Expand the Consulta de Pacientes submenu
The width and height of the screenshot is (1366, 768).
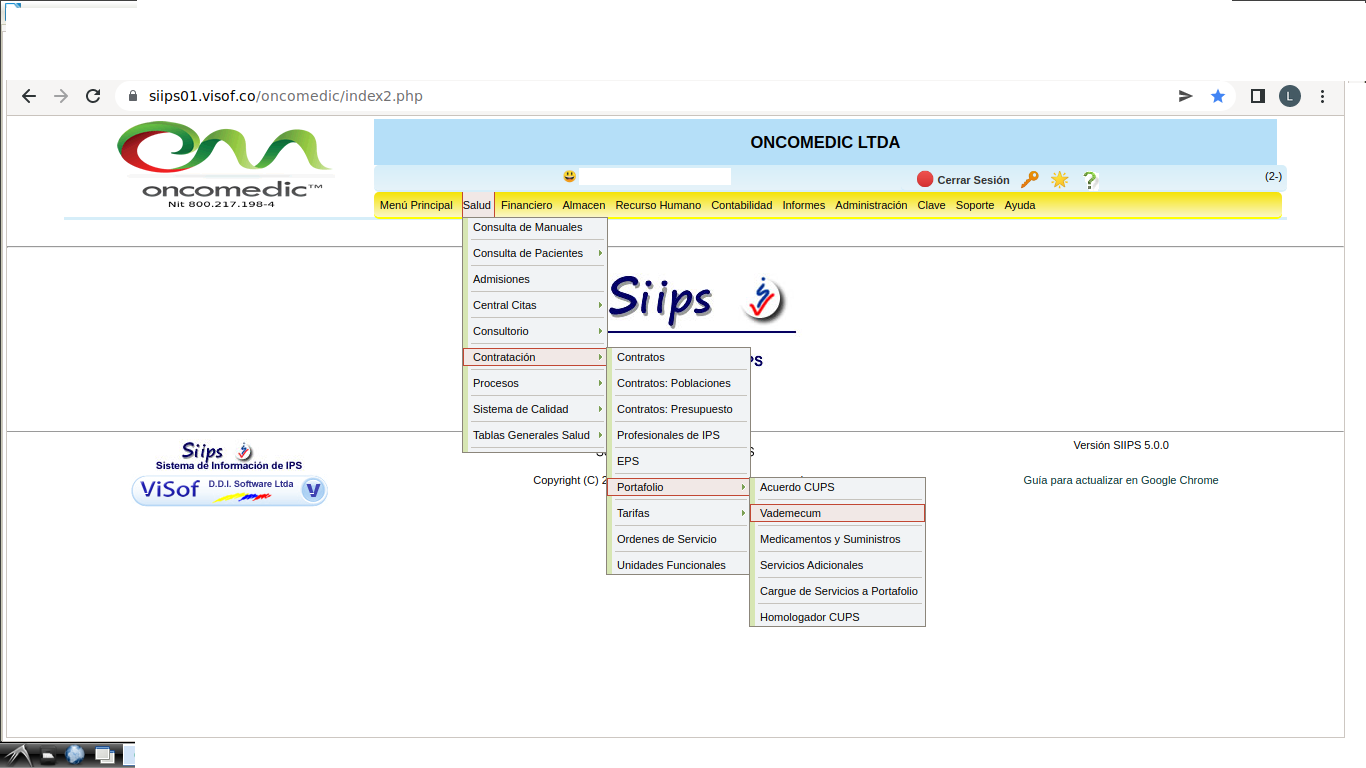(535, 253)
